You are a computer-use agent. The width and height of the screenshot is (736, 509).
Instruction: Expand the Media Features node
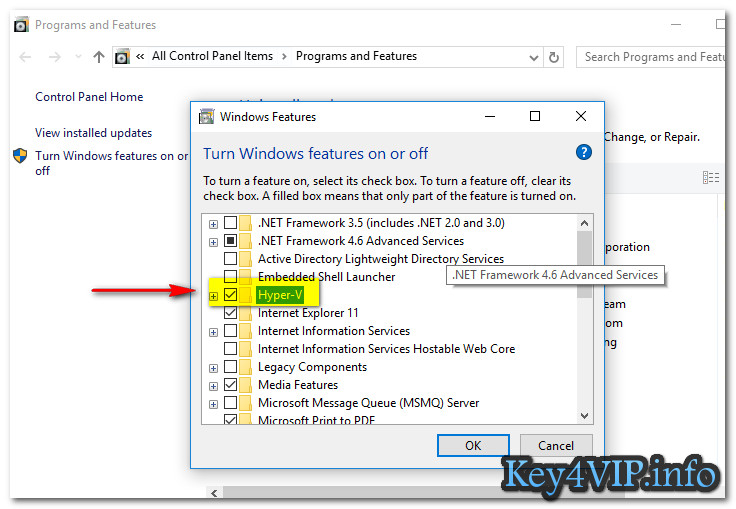click(x=214, y=386)
